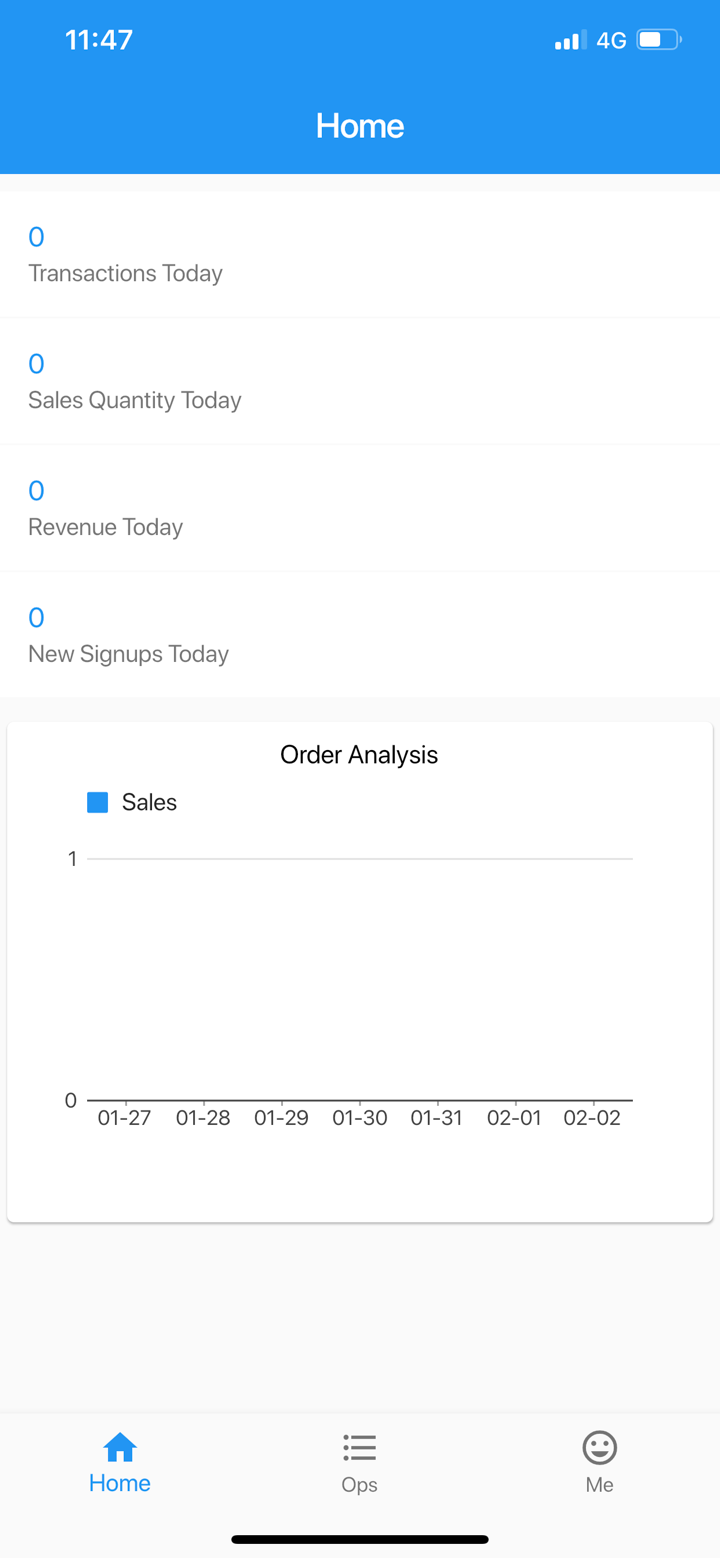Select the 01-27 date on chart axis
The height and width of the screenshot is (1558, 720).
point(124,1118)
